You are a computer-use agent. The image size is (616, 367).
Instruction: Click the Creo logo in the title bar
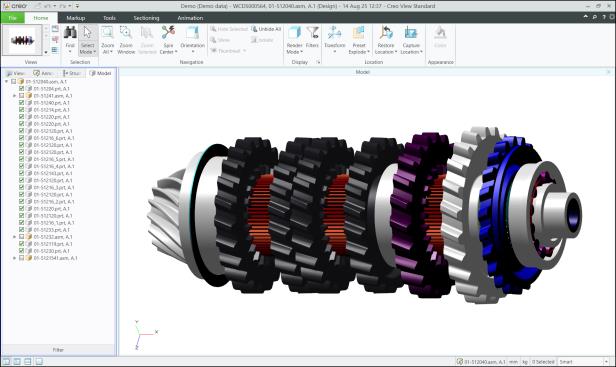(15, 6)
